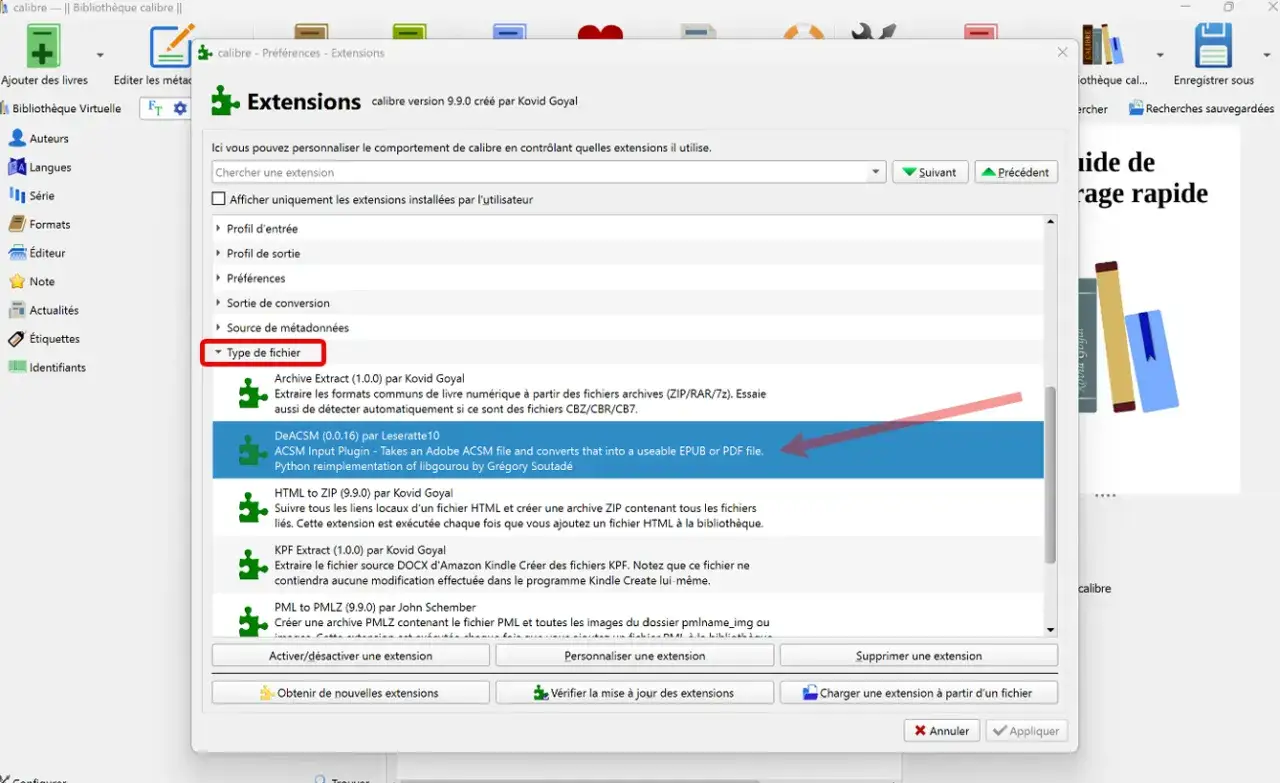
Task: Click the Enregistrer sous floppy disk icon
Action: (1213, 46)
